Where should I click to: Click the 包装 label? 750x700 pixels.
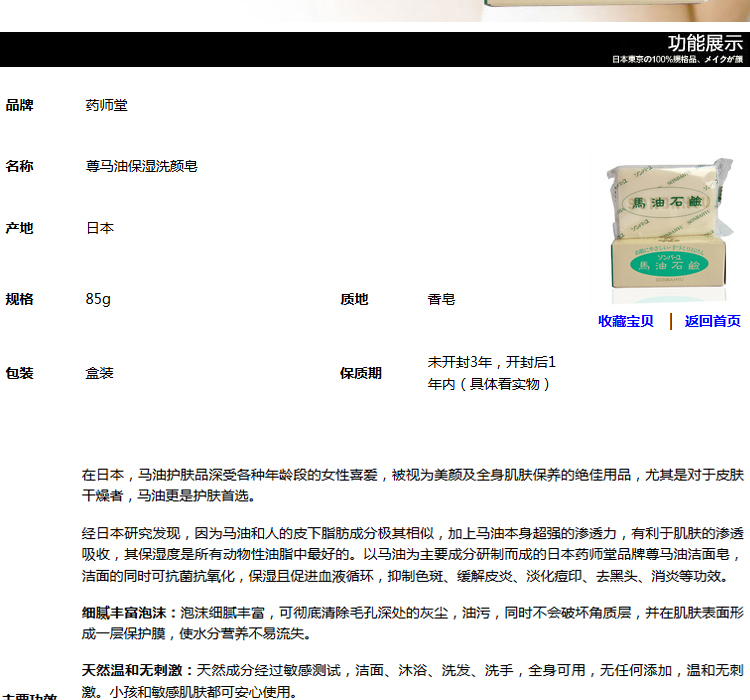[19, 373]
